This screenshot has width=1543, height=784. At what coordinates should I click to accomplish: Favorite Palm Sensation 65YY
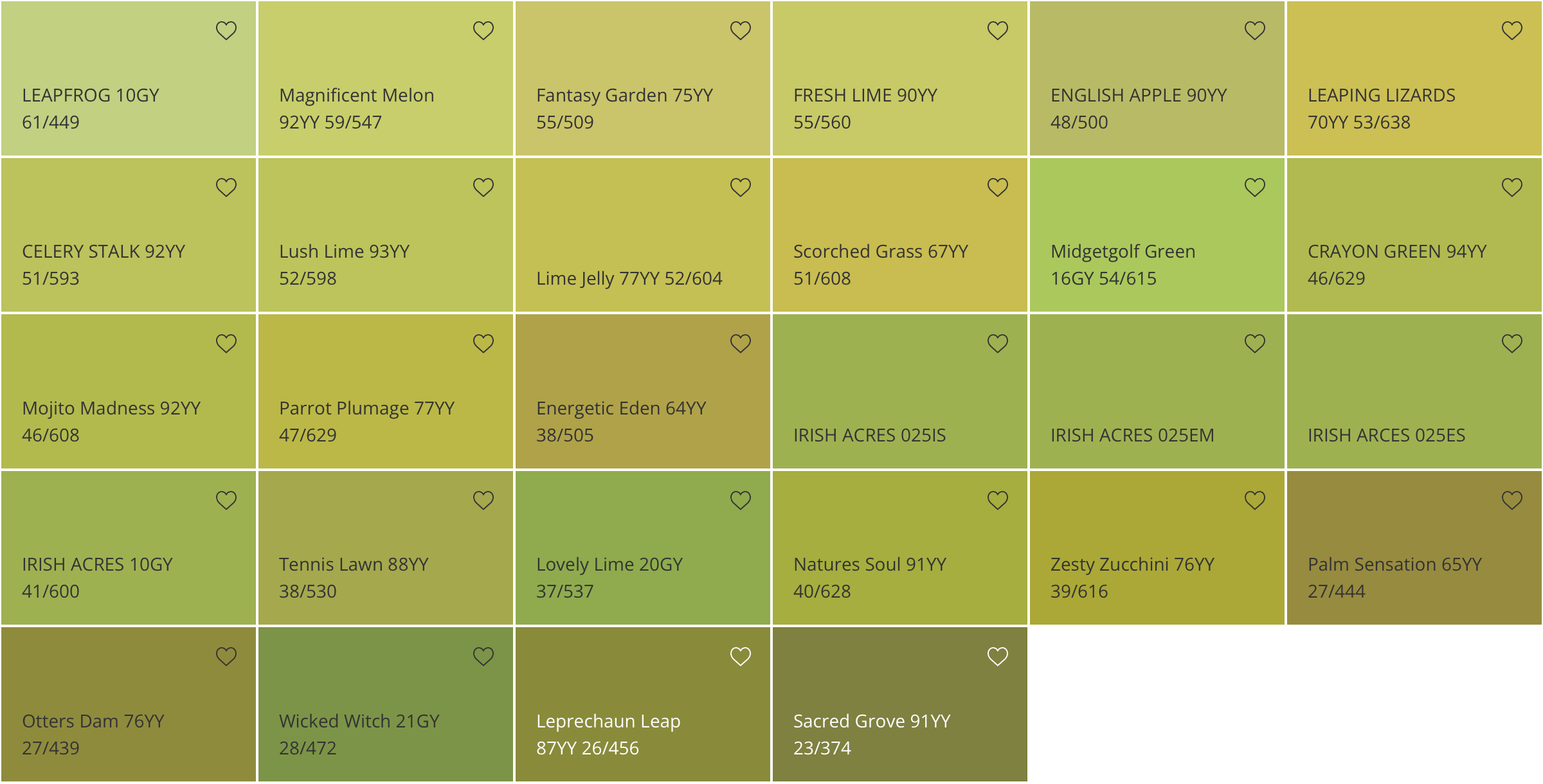pos(1512,501)
